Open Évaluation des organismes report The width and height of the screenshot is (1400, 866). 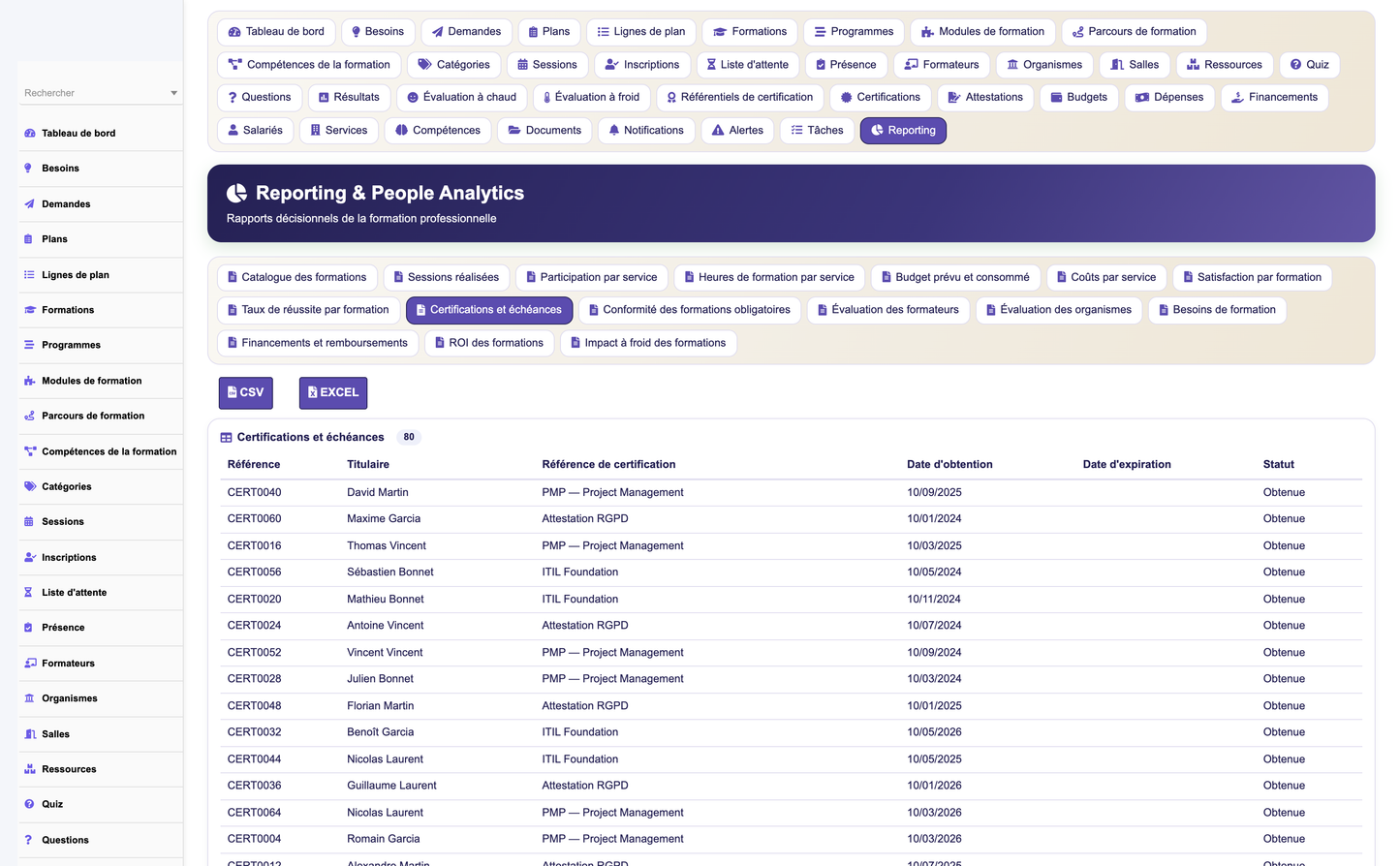(1059, 310)
